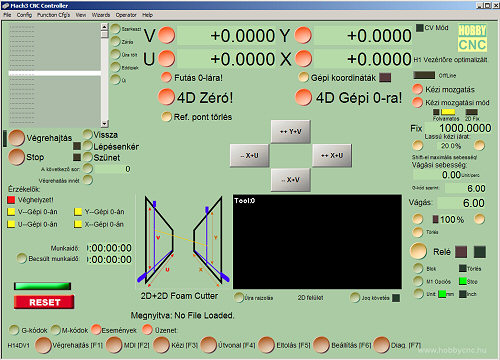The image size is (500, 360).
Task: Decrease slow jog rate 20.0% knob
Action: tap(417, 145)
